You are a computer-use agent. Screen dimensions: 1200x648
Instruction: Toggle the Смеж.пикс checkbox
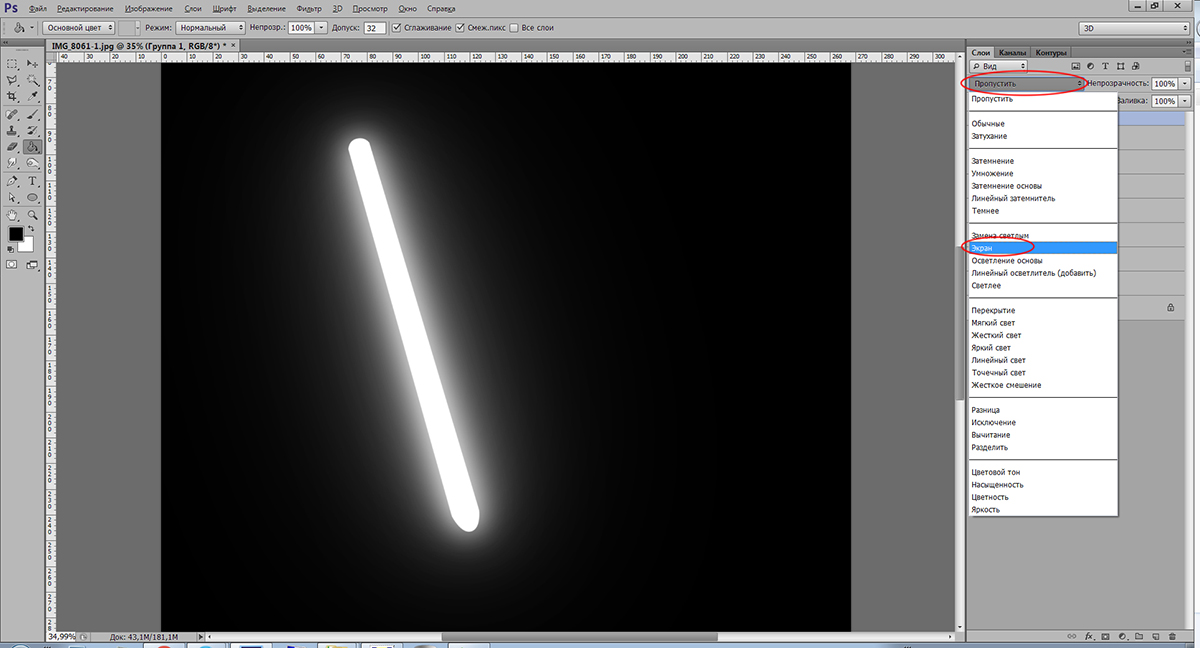(x=460, y=28)
